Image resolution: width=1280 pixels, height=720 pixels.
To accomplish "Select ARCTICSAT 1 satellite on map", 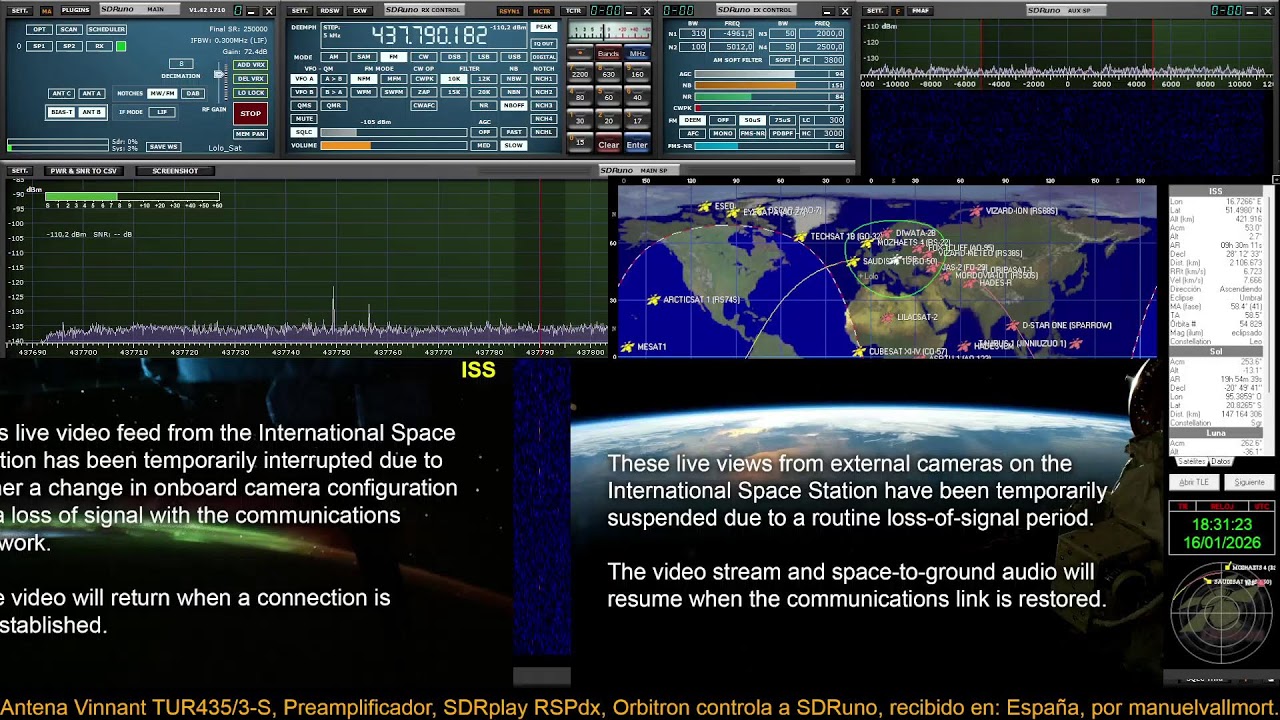I will [654, 299].
